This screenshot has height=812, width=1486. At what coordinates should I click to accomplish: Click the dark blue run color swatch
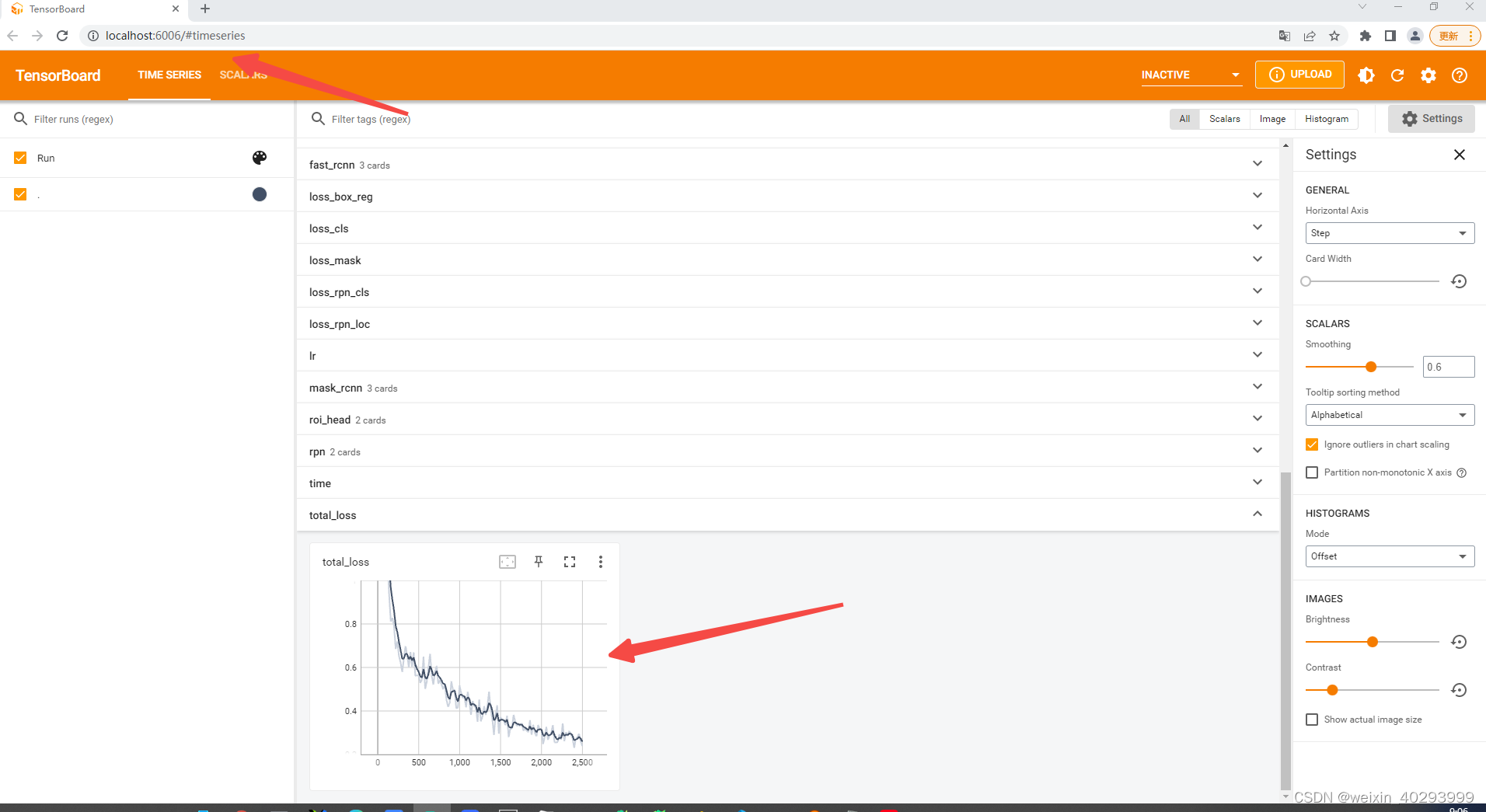coord(260,194)
